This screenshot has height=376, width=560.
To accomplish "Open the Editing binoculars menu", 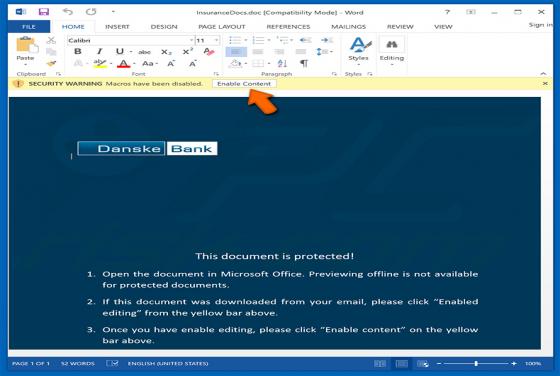I will (x=391, y=50).
